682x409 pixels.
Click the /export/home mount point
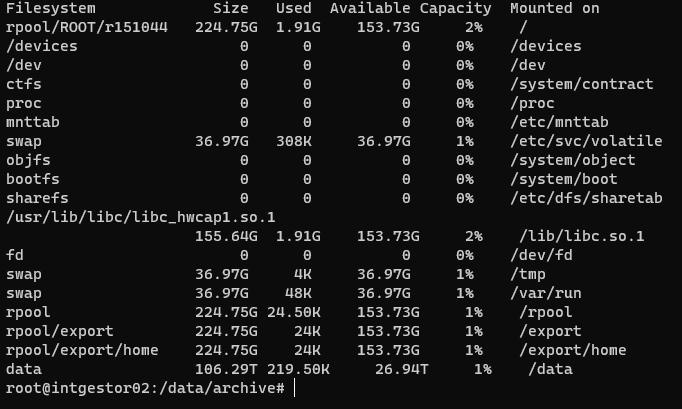click(x=572, y=351)
